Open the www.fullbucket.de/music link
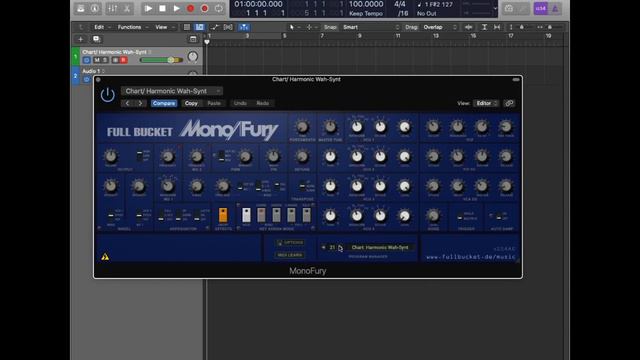The height and width of the screenshot is (360, 640). (470, 257)
